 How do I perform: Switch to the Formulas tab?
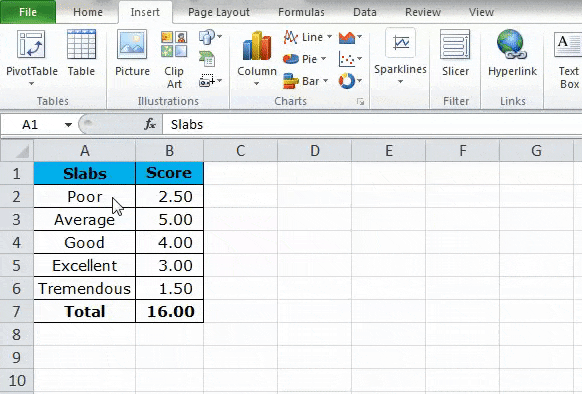point(301,12)
